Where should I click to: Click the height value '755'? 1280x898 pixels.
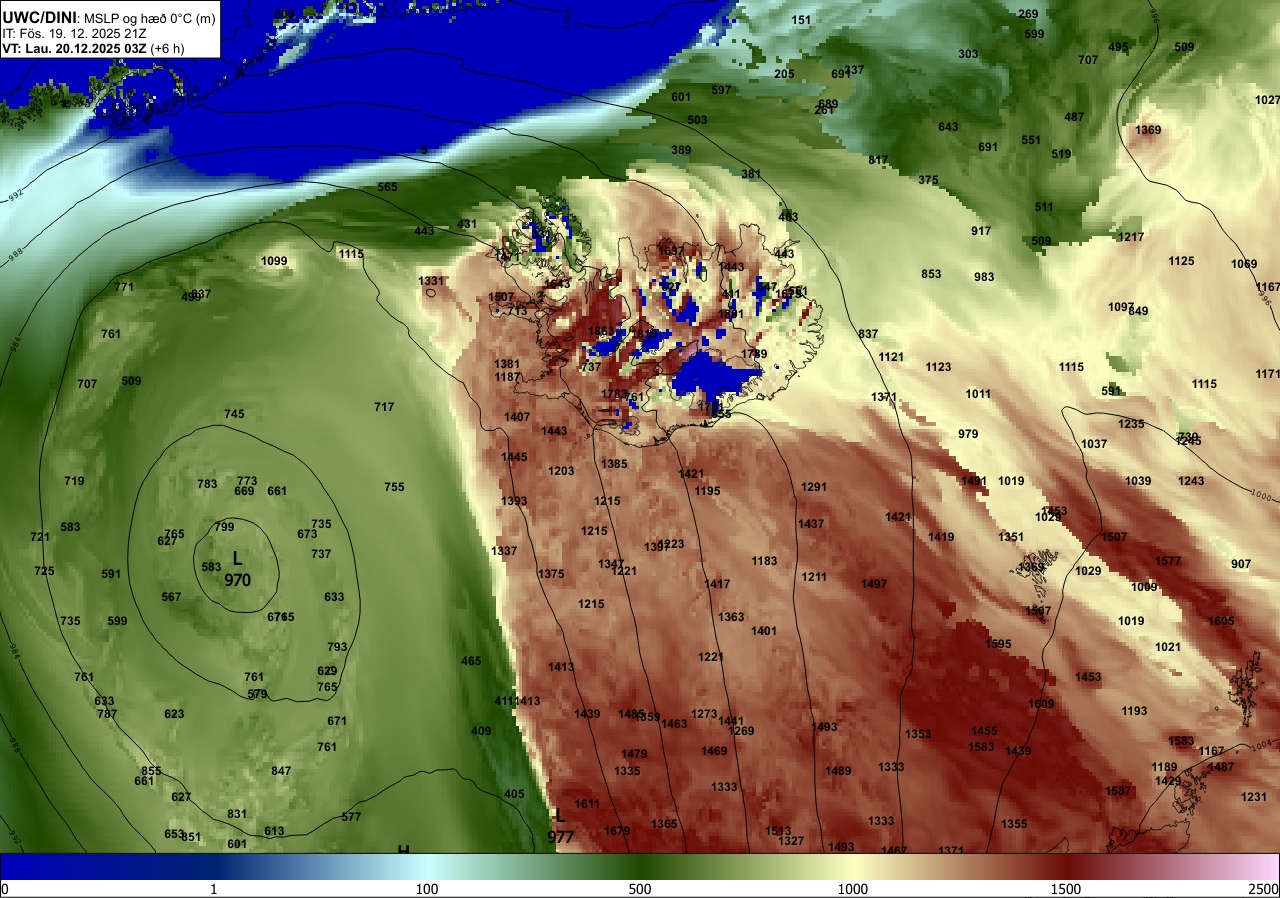[394, 487]
